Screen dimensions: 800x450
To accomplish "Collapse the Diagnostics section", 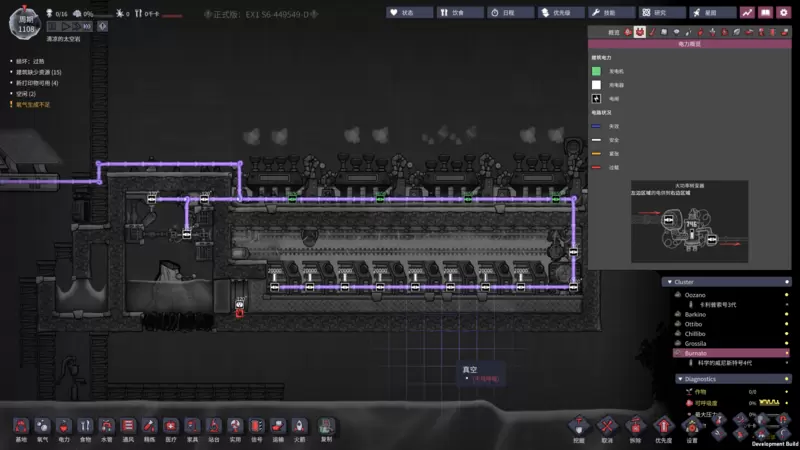I will (x=732, y=379).
